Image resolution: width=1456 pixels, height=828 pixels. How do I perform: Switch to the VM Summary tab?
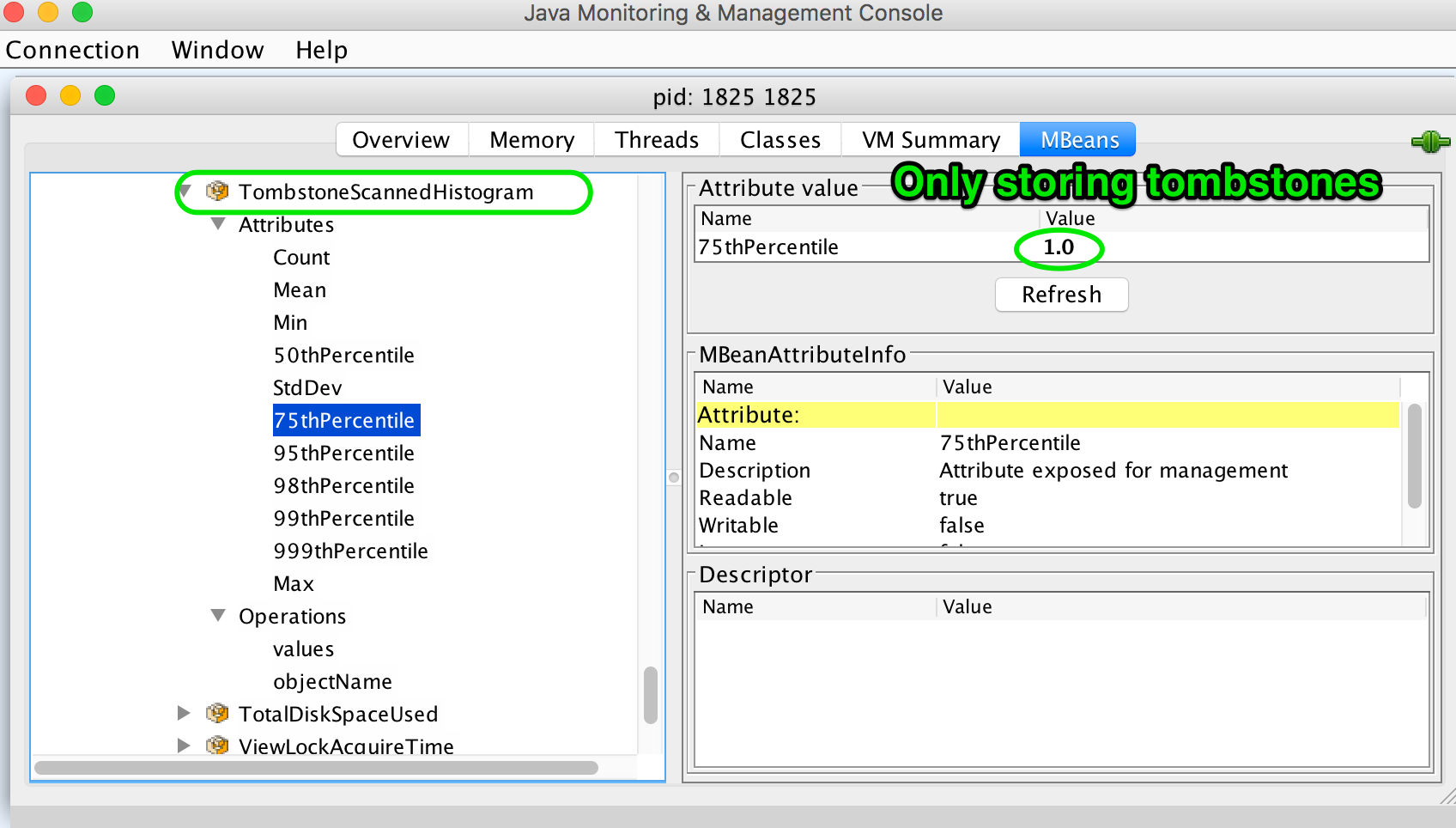931,140
